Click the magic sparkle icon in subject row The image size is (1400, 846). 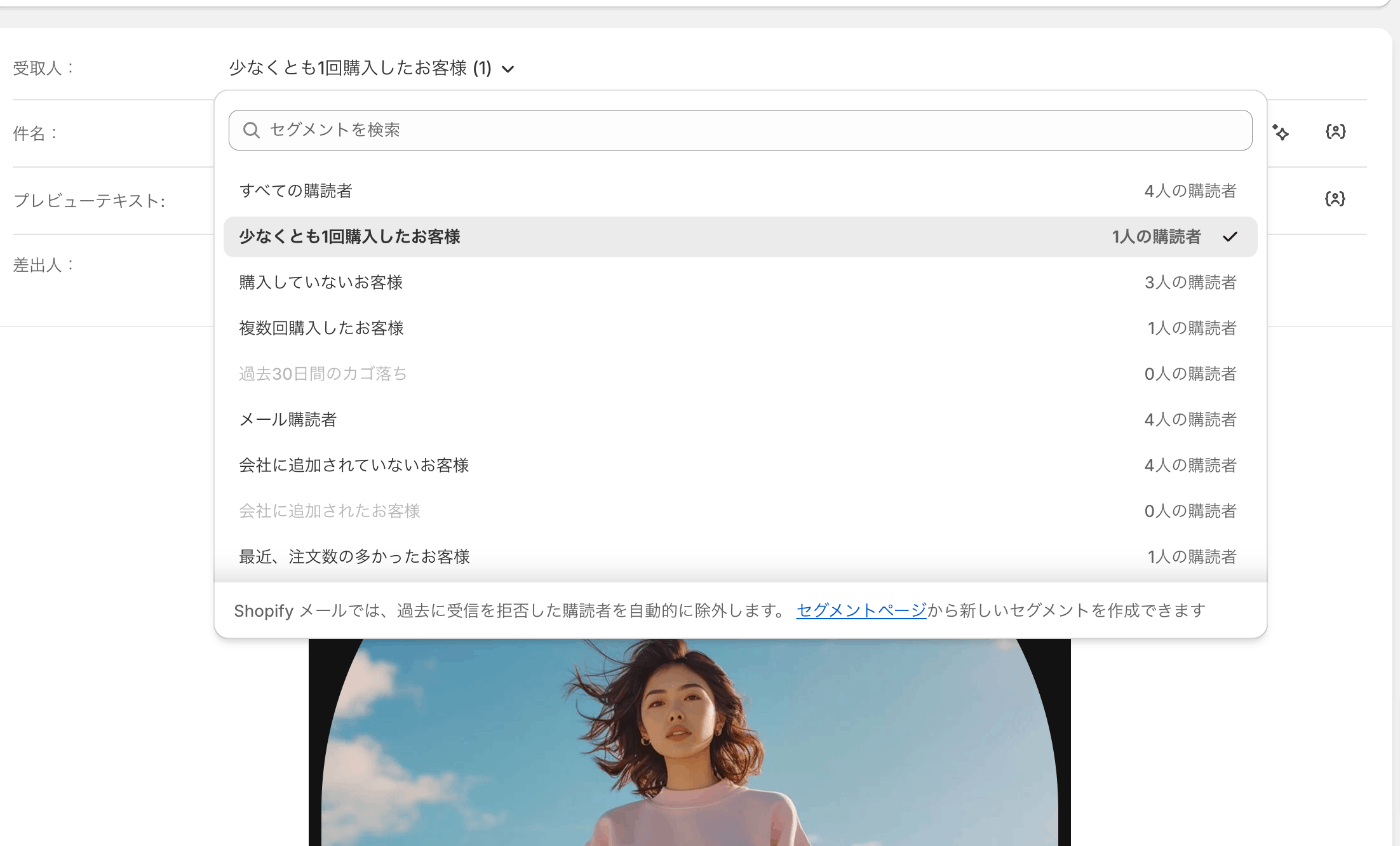tap(1281, 132)
